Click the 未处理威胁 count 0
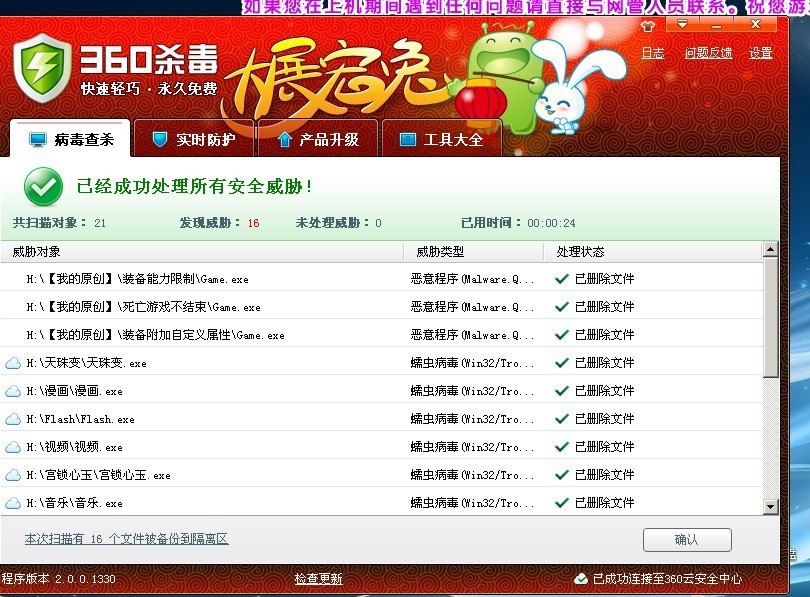Viewport: 810px width, 597px height. [x=378, y=223]
